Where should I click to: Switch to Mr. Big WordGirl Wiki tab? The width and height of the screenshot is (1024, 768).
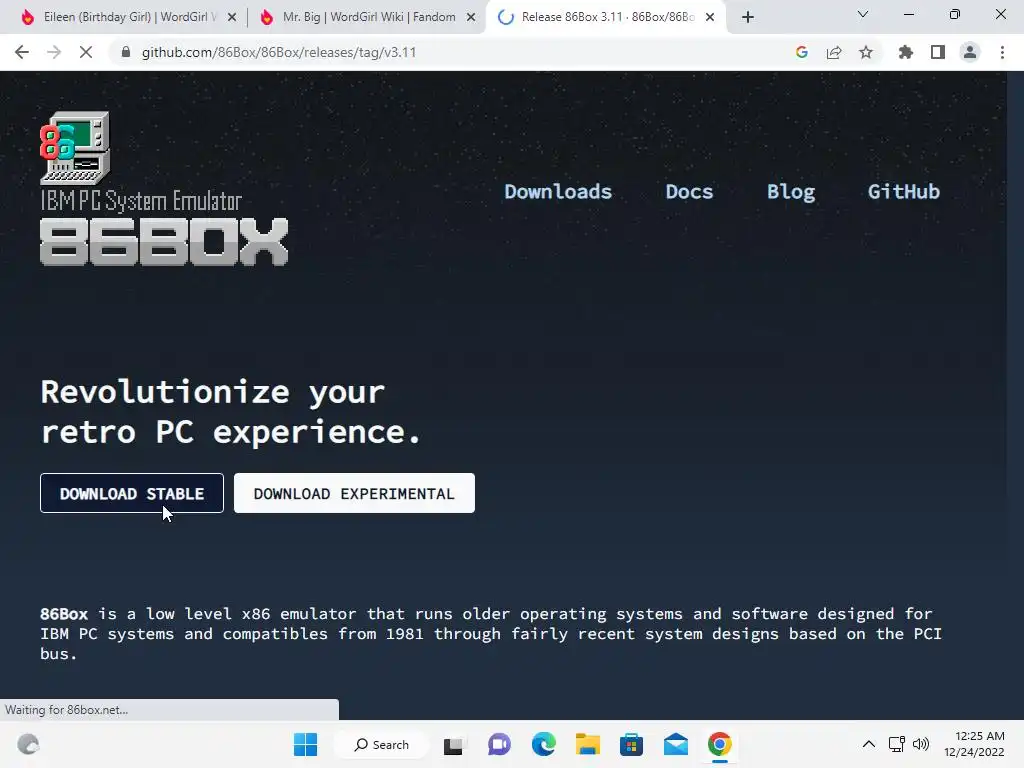point(368,17)
